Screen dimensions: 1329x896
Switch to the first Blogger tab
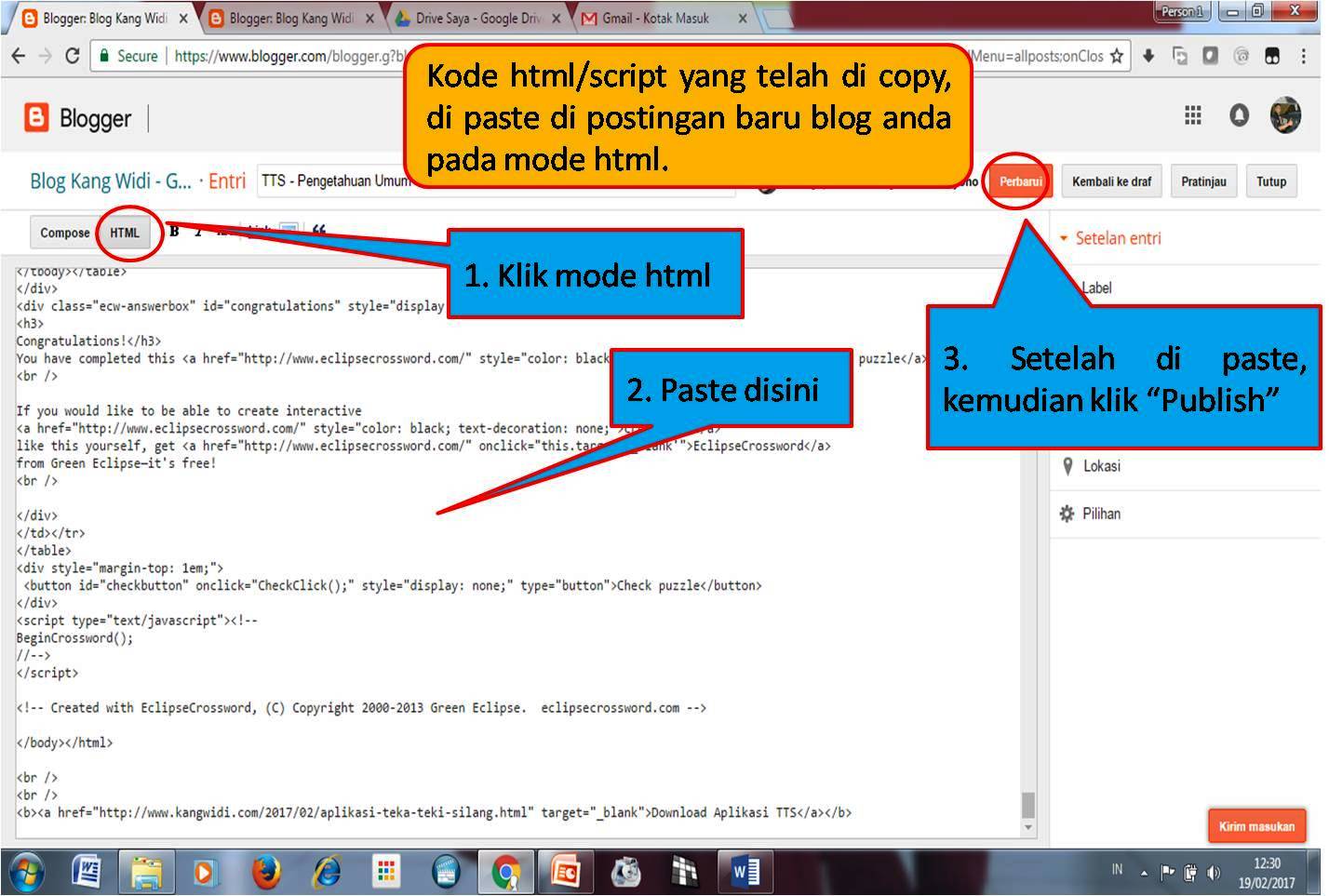tap(104, 18)
